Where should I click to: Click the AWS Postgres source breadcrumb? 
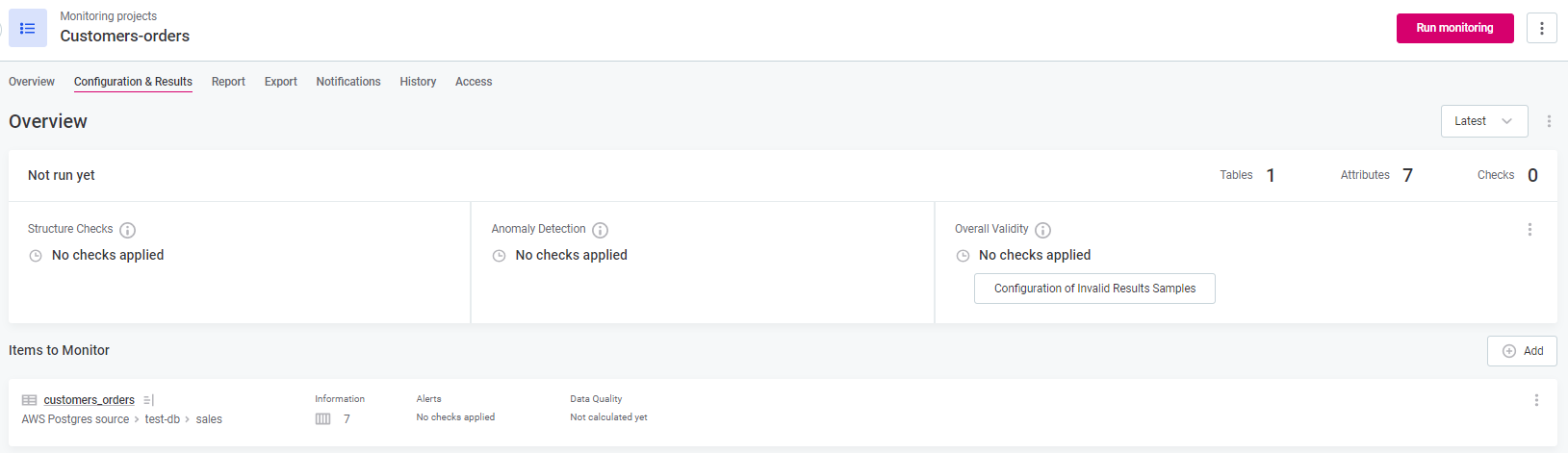[75, 419]
